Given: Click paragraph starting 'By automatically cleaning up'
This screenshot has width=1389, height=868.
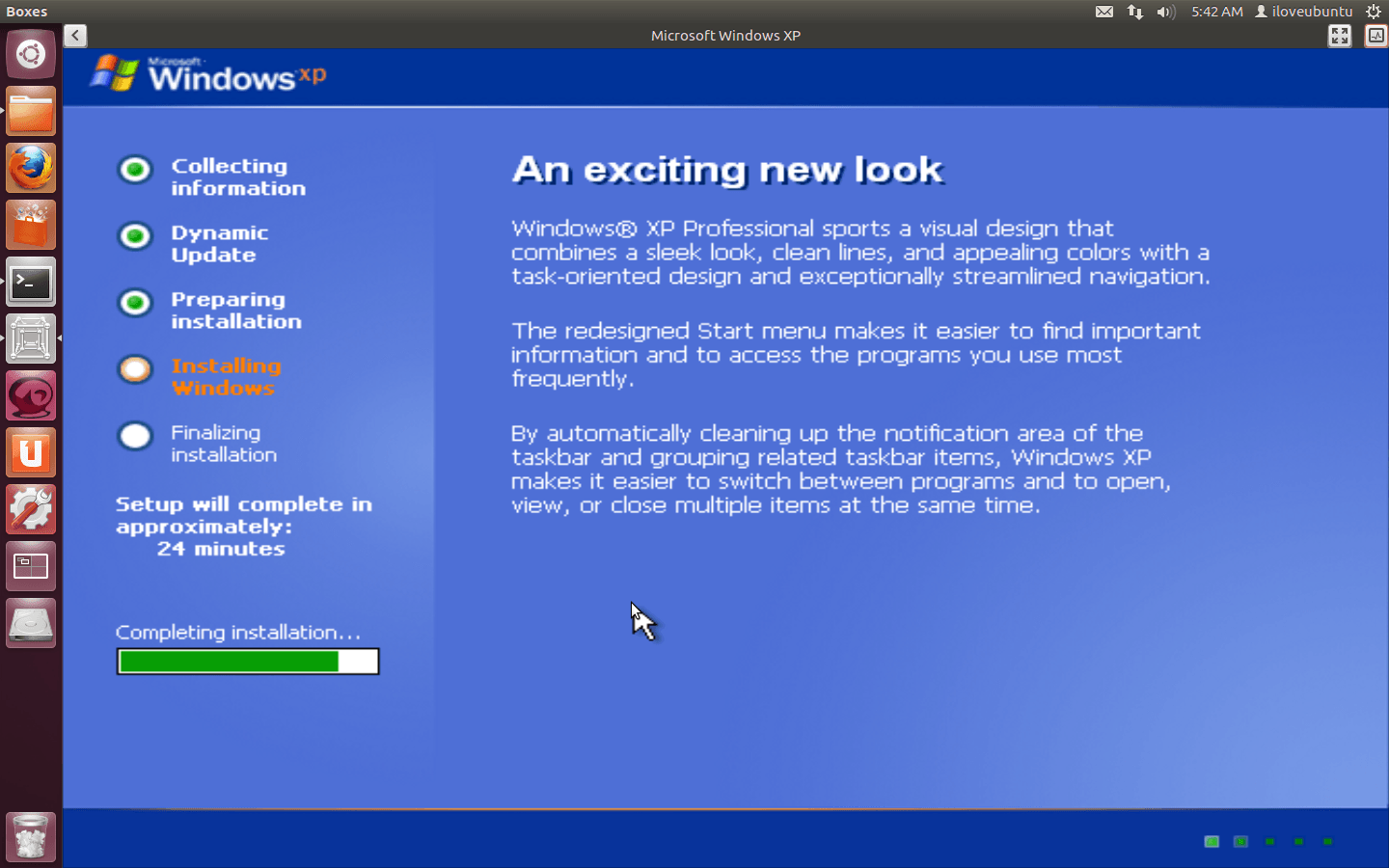Looking at the screenshot, I should (841, 470).
